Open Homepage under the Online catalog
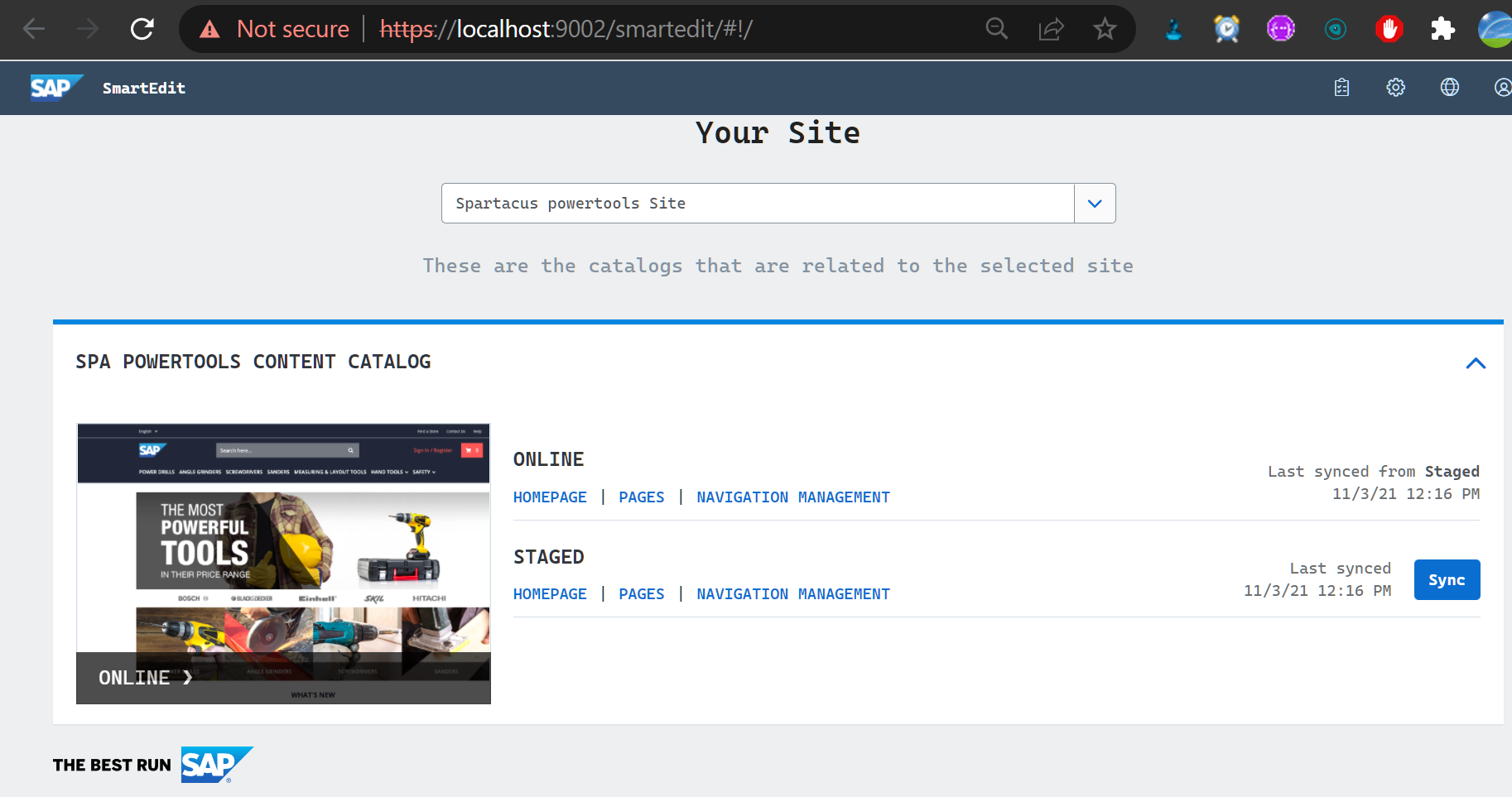This screenshot has width=1512, height=797. (x=550, y=497)
